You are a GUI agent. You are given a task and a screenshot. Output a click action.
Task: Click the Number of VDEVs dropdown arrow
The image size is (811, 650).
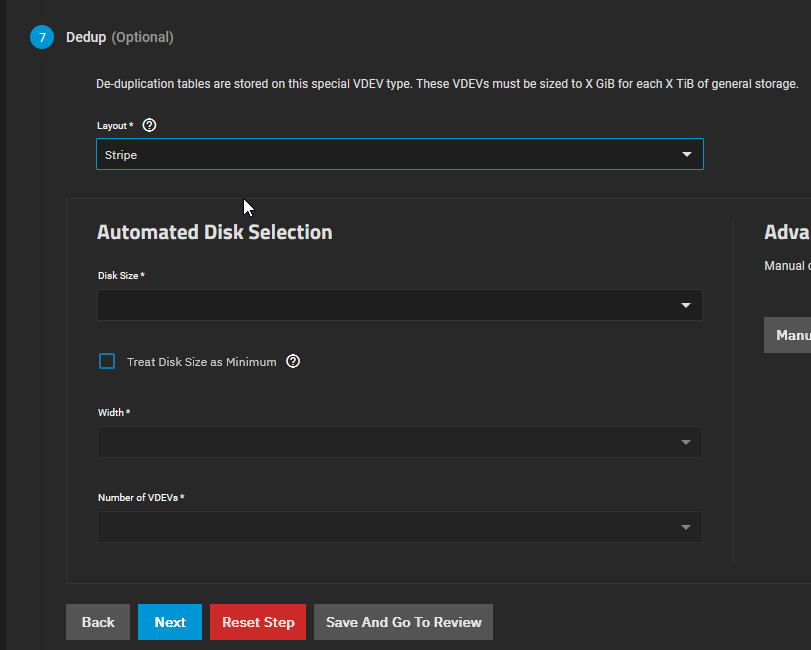pos(685,527)
